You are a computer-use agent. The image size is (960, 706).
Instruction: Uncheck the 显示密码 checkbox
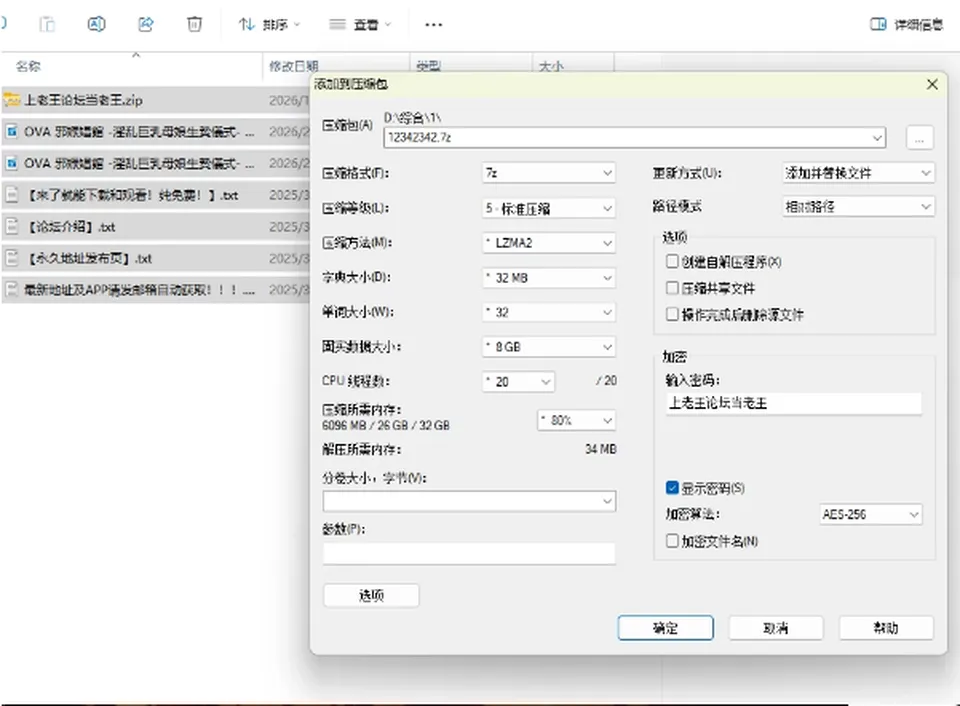(x=672, y=487)
